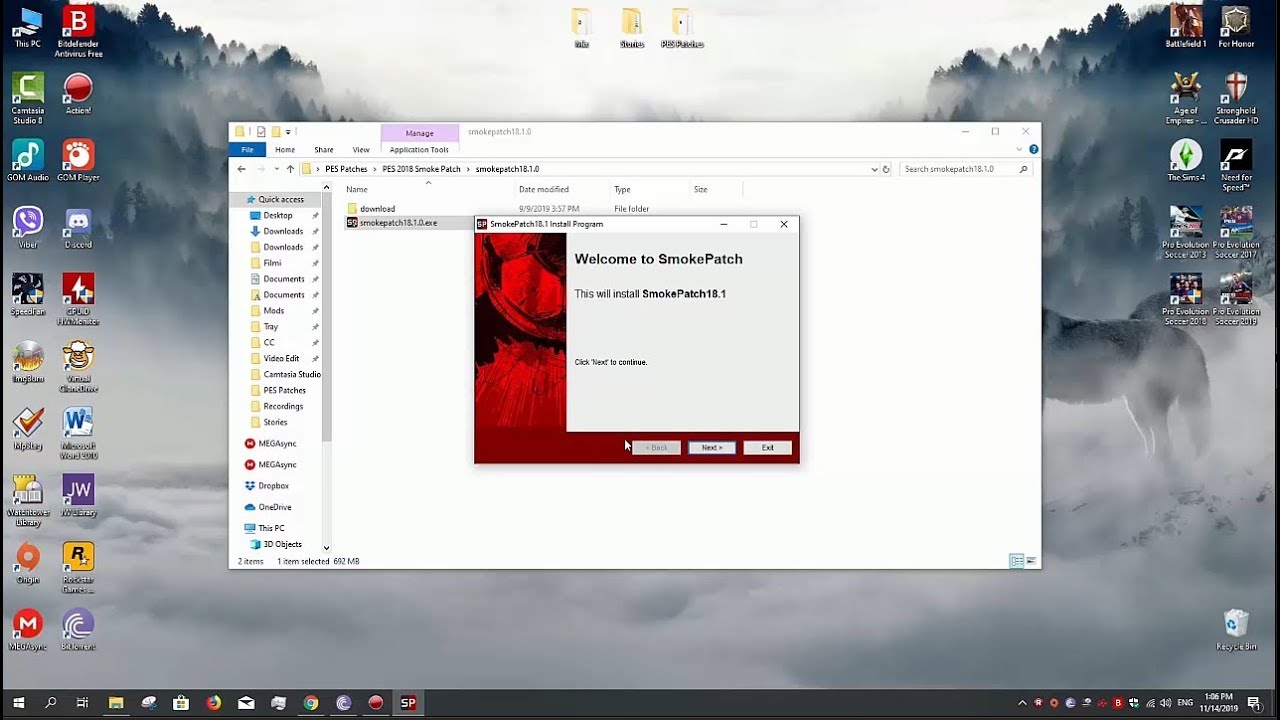Open Origin desktop icon
Image resolution: width=1280 pixels, height=720 pixels.
pyautogui.click(x=28, y=562)
